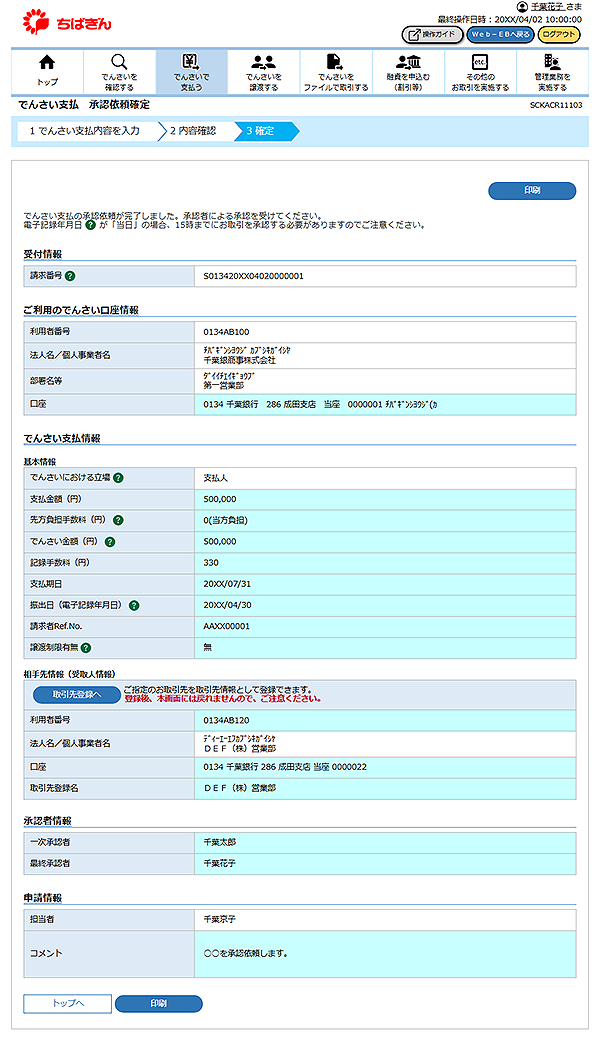Click the help icon next to 請求番号
Image resolution: width=600 pixels, height=1041 pixels.
tap(71, 275)
